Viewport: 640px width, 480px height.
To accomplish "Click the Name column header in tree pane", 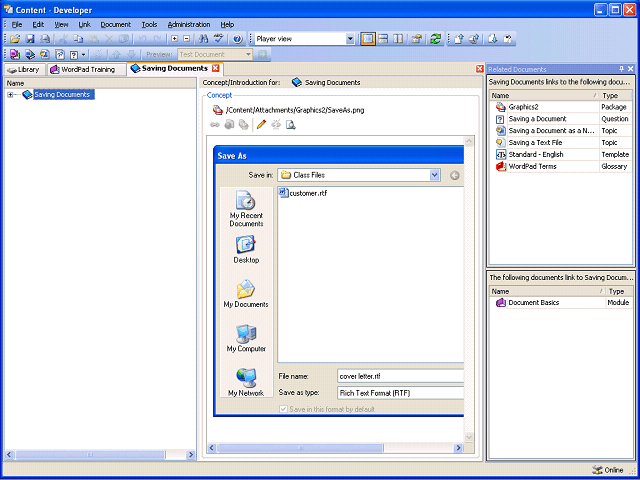I will [100, 83].
